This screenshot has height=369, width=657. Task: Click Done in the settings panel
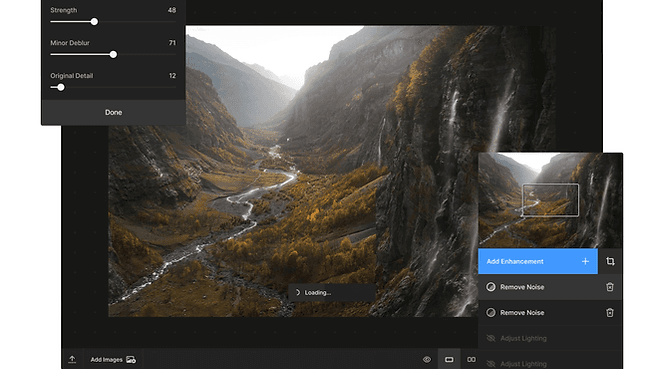(114, 112)
